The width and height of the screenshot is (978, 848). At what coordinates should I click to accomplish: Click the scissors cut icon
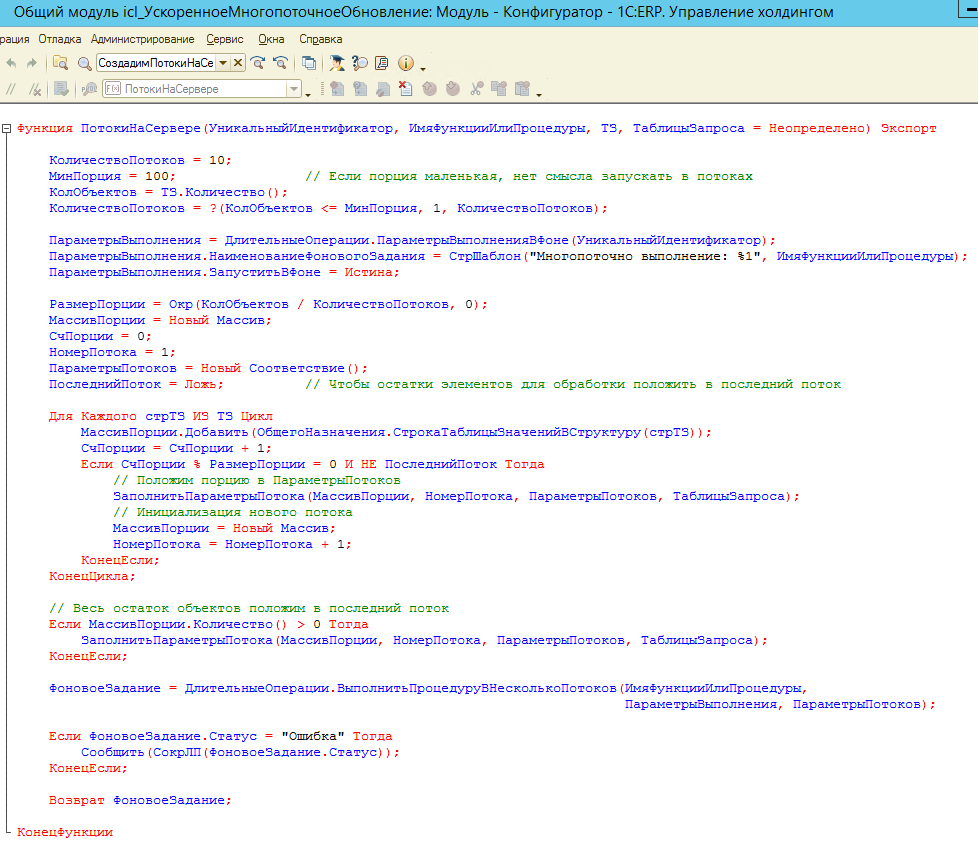[477, 89]
